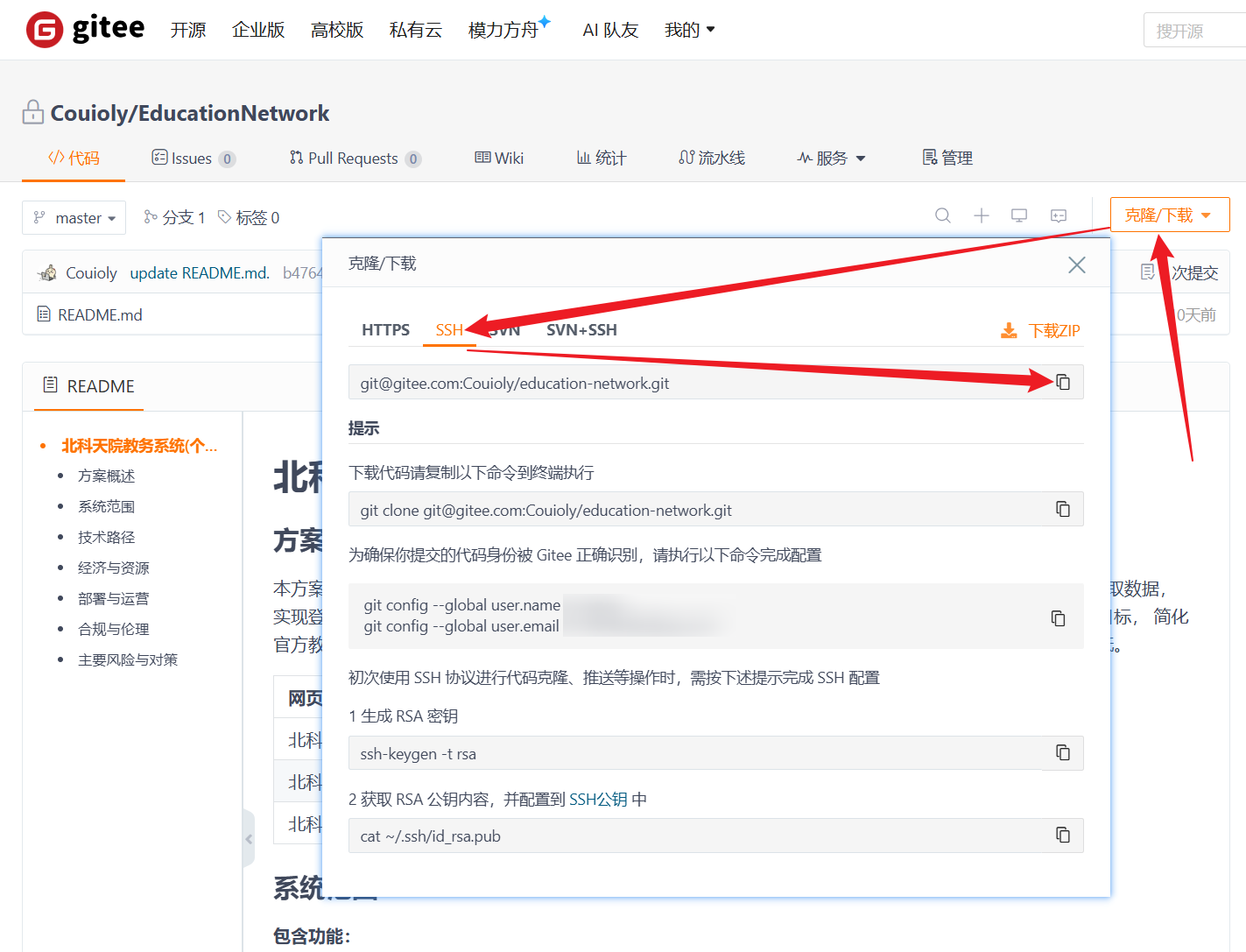Open repository search magnifier icon
Screen dimensions: 1246x952
tap(943, 215)
